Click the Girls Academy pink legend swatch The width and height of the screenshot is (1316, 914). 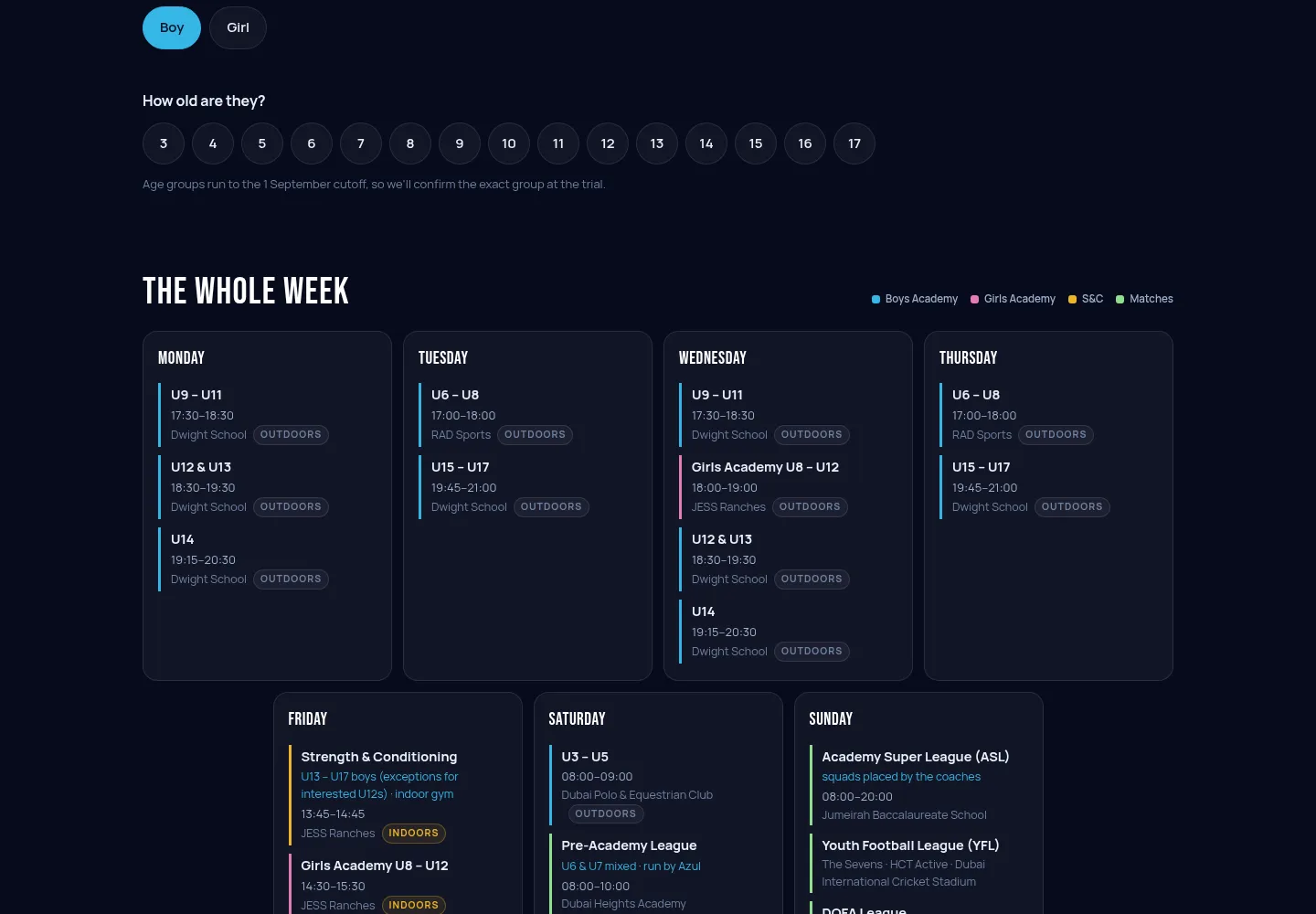pyautogui.click(x=974, y=299)
